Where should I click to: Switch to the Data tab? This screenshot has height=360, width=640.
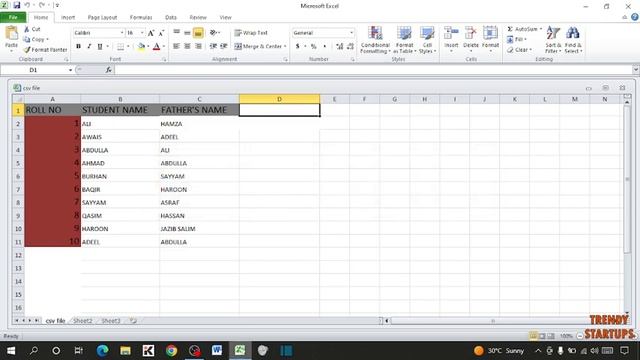pyautogui.click(x=171, y=18)
